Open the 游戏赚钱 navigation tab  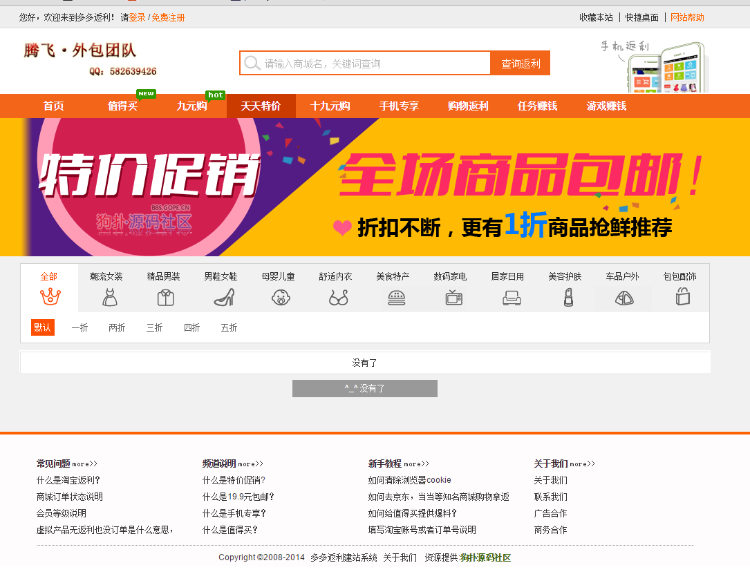[607, 106]
